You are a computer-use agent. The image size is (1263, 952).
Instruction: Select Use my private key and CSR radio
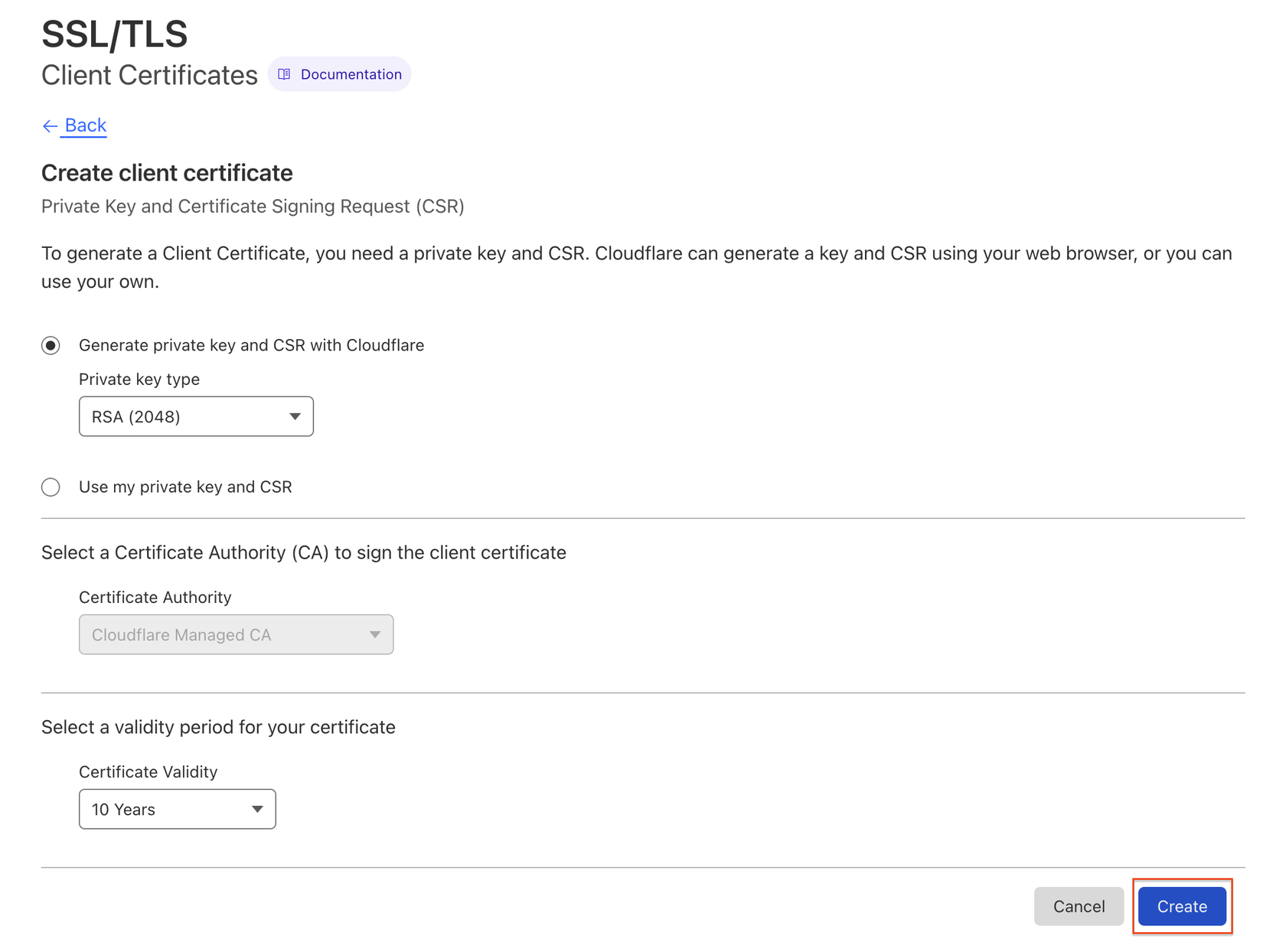click(x=51, y=487)
